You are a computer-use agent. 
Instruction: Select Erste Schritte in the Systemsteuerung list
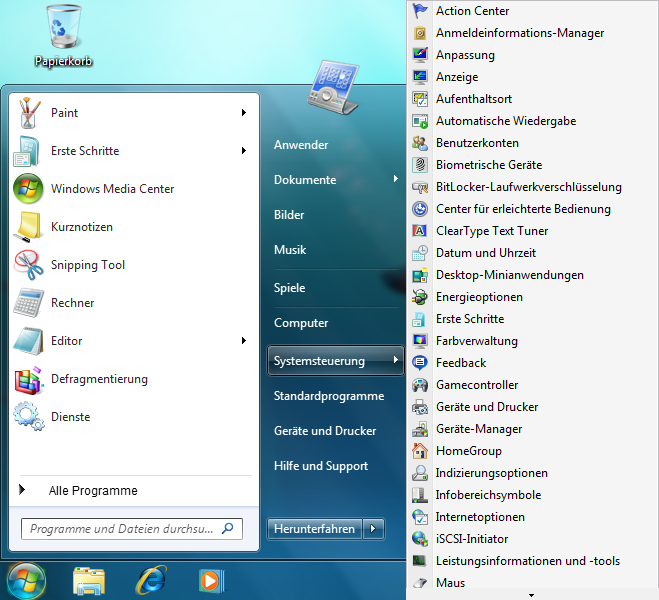[470, 319]
